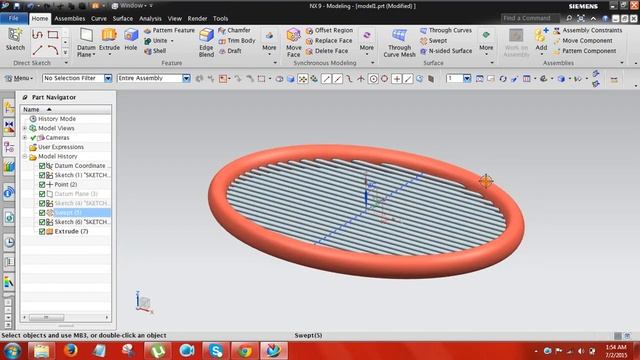Click the N-sided Surface tool
The height and width of the screenshot is (360, 640).
point(446,51)
